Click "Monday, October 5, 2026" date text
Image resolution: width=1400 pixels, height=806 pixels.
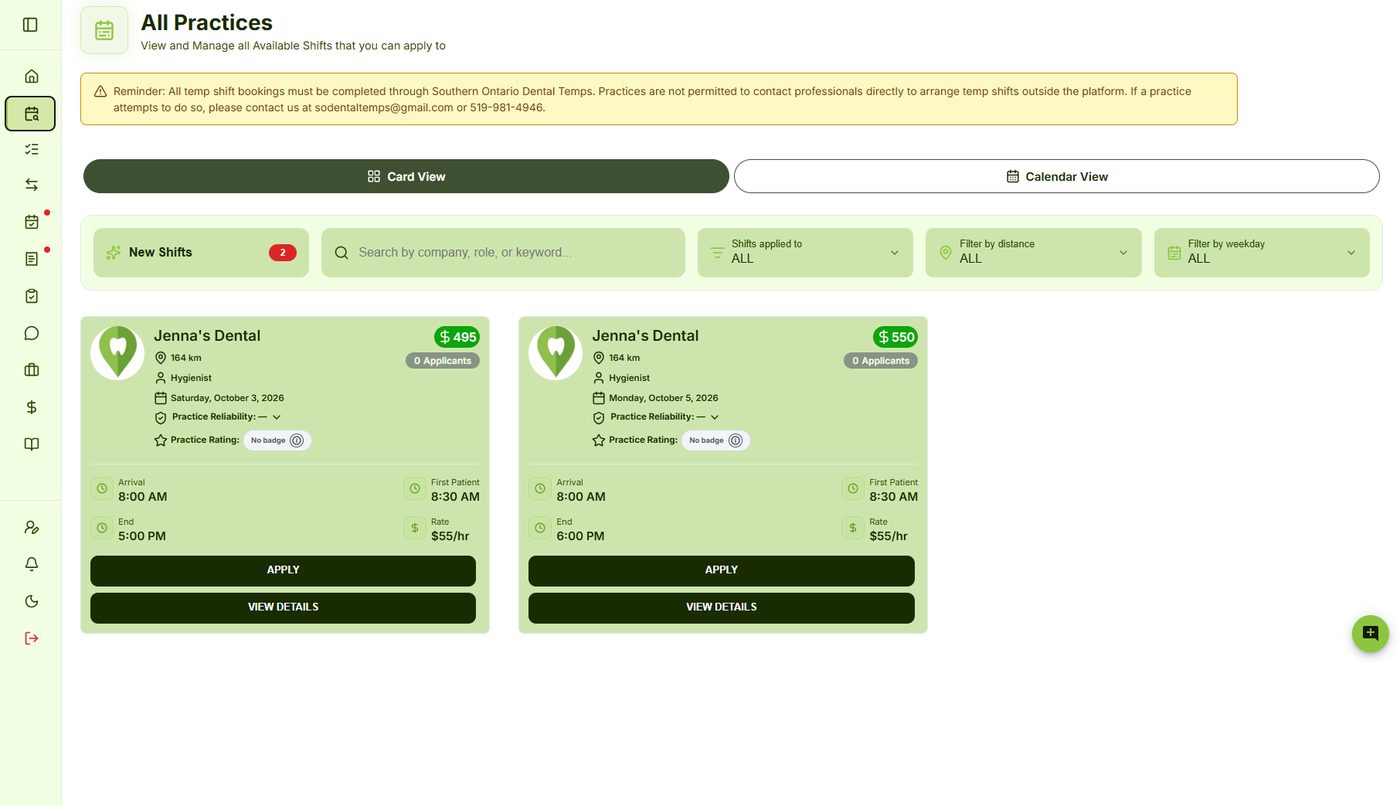click(663, 398)
